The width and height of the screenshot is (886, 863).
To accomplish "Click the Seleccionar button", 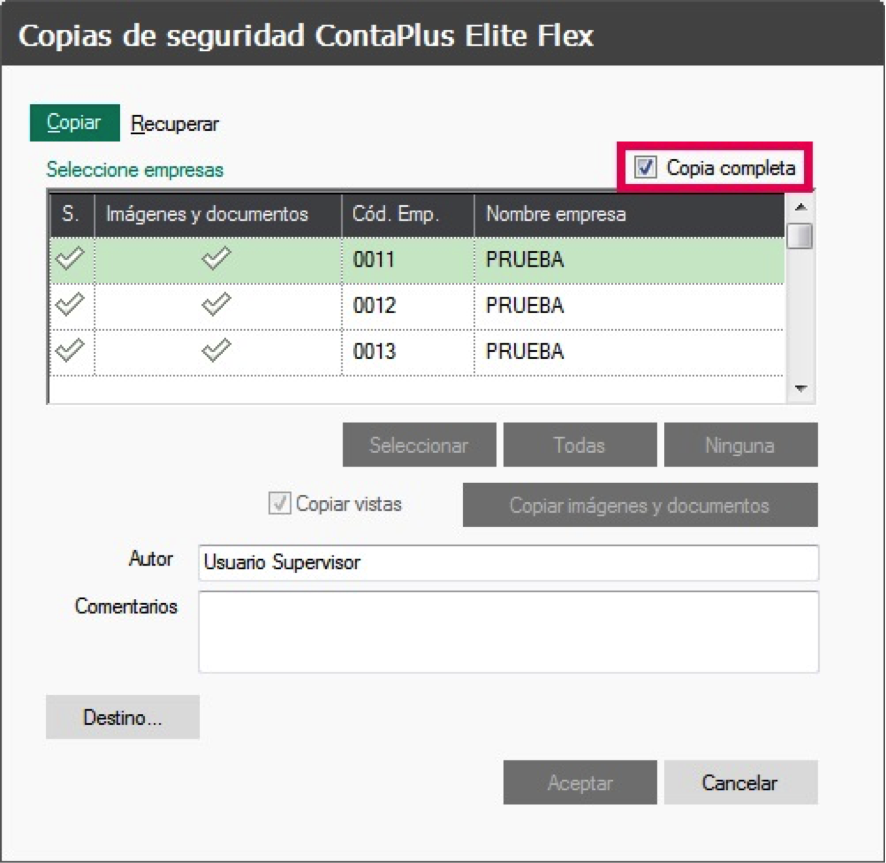I will coord(419,445).
